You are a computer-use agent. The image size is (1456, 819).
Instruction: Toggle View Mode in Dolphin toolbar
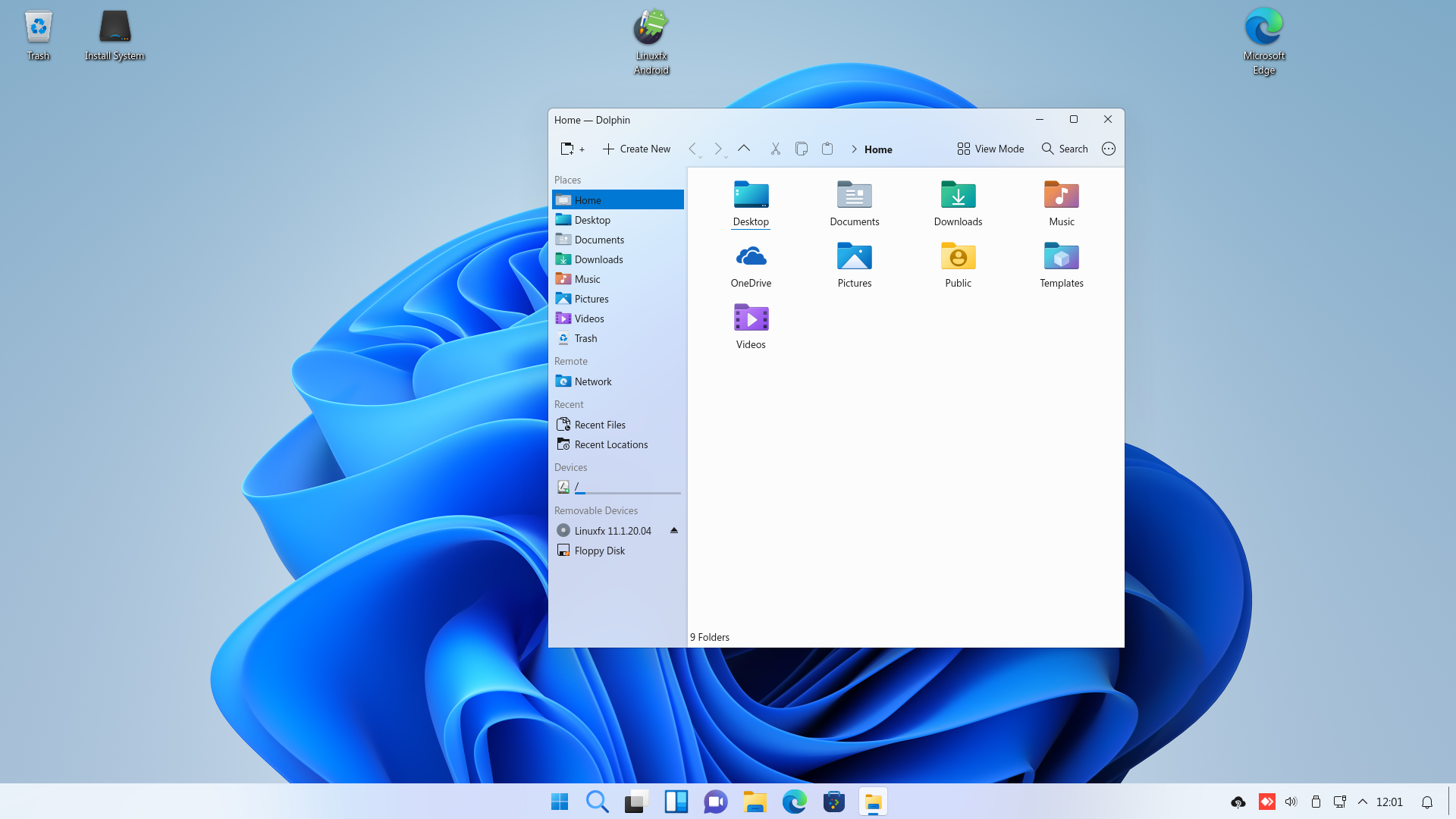(x=989, y=148)
